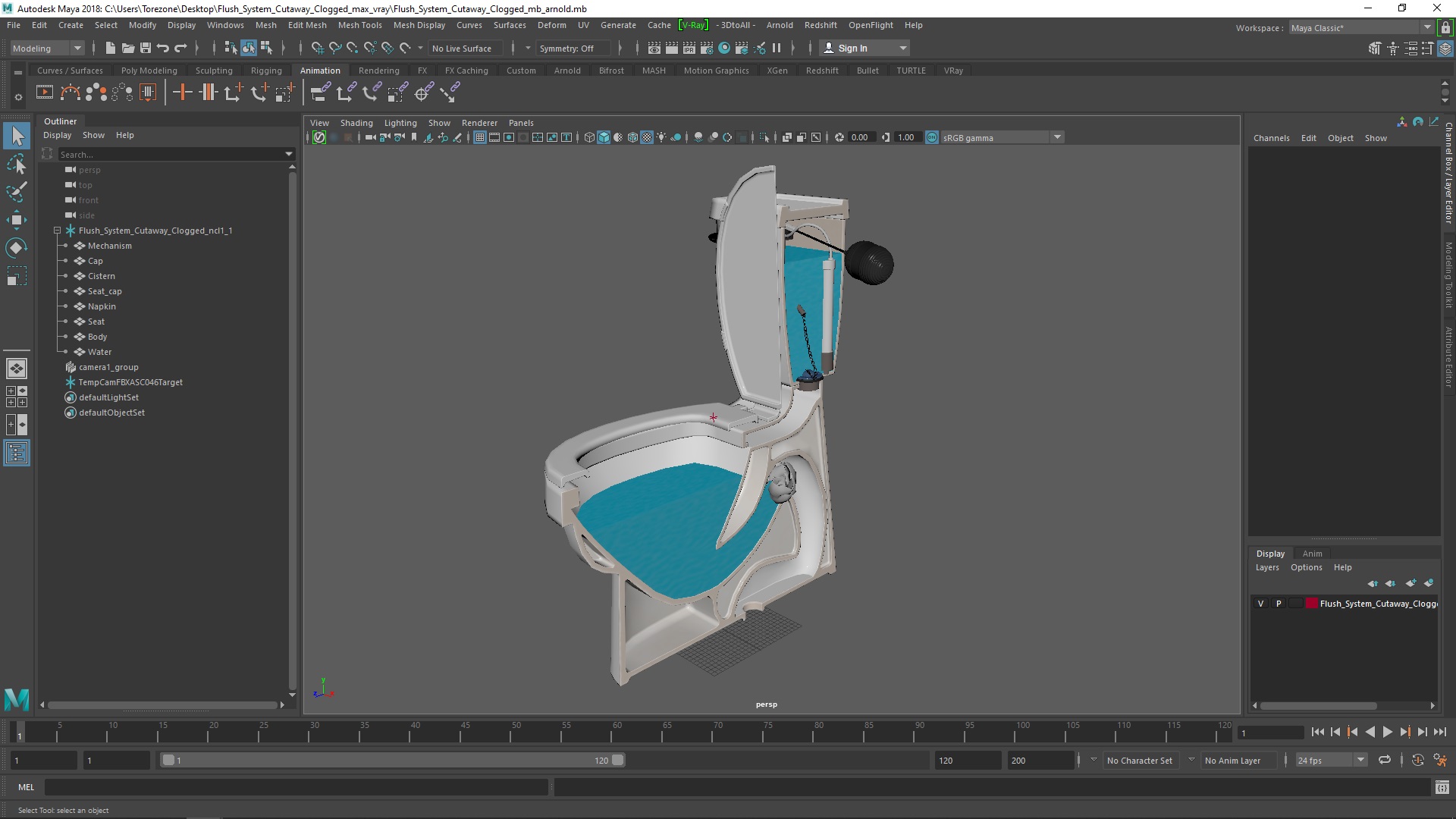The height and width of the screenshot is (819, 1456).
Task: Toggle visibility of Mechanism group
Action: click(x=67, y=245)
